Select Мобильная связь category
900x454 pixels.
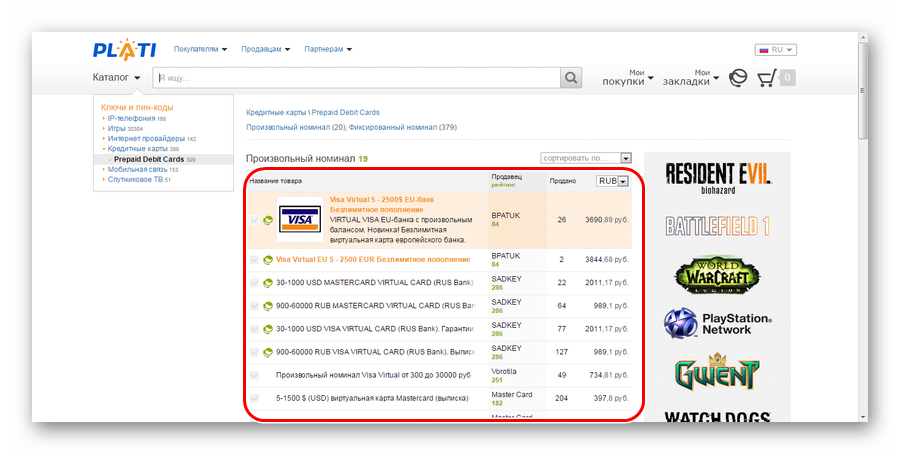[x=137, y=169]
